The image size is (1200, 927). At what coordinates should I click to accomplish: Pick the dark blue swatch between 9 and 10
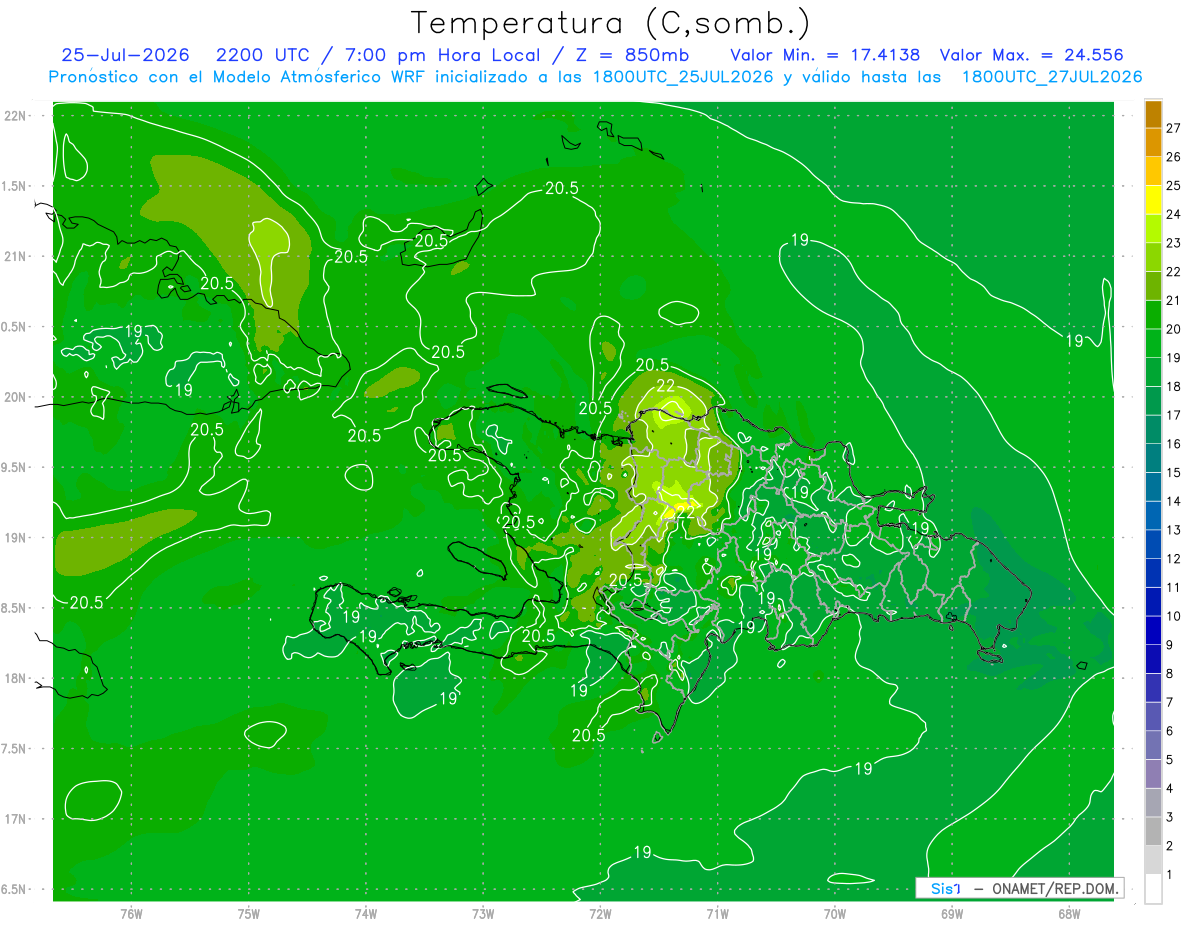pos(1153,631)
